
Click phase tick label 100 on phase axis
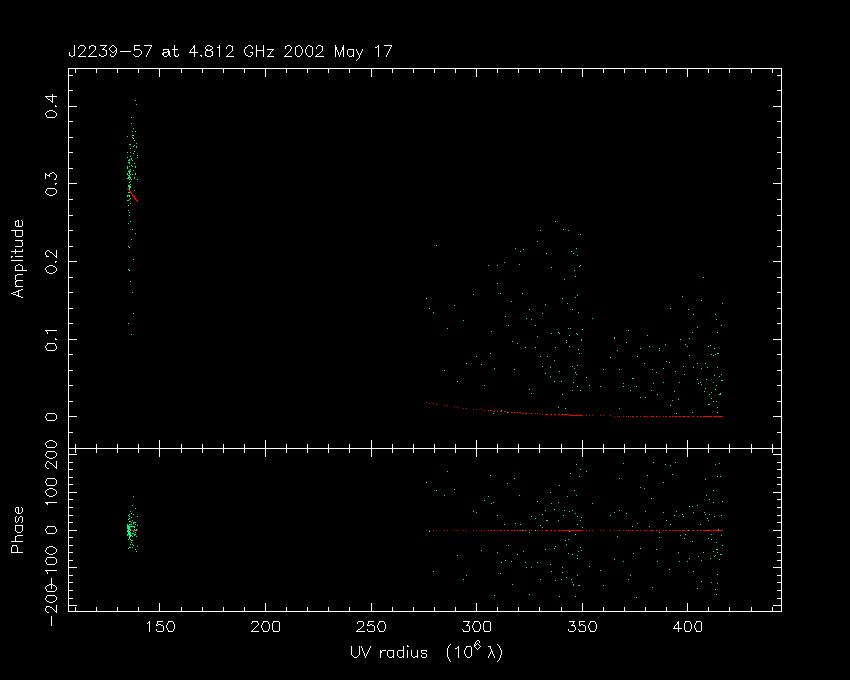click(51, 492)
